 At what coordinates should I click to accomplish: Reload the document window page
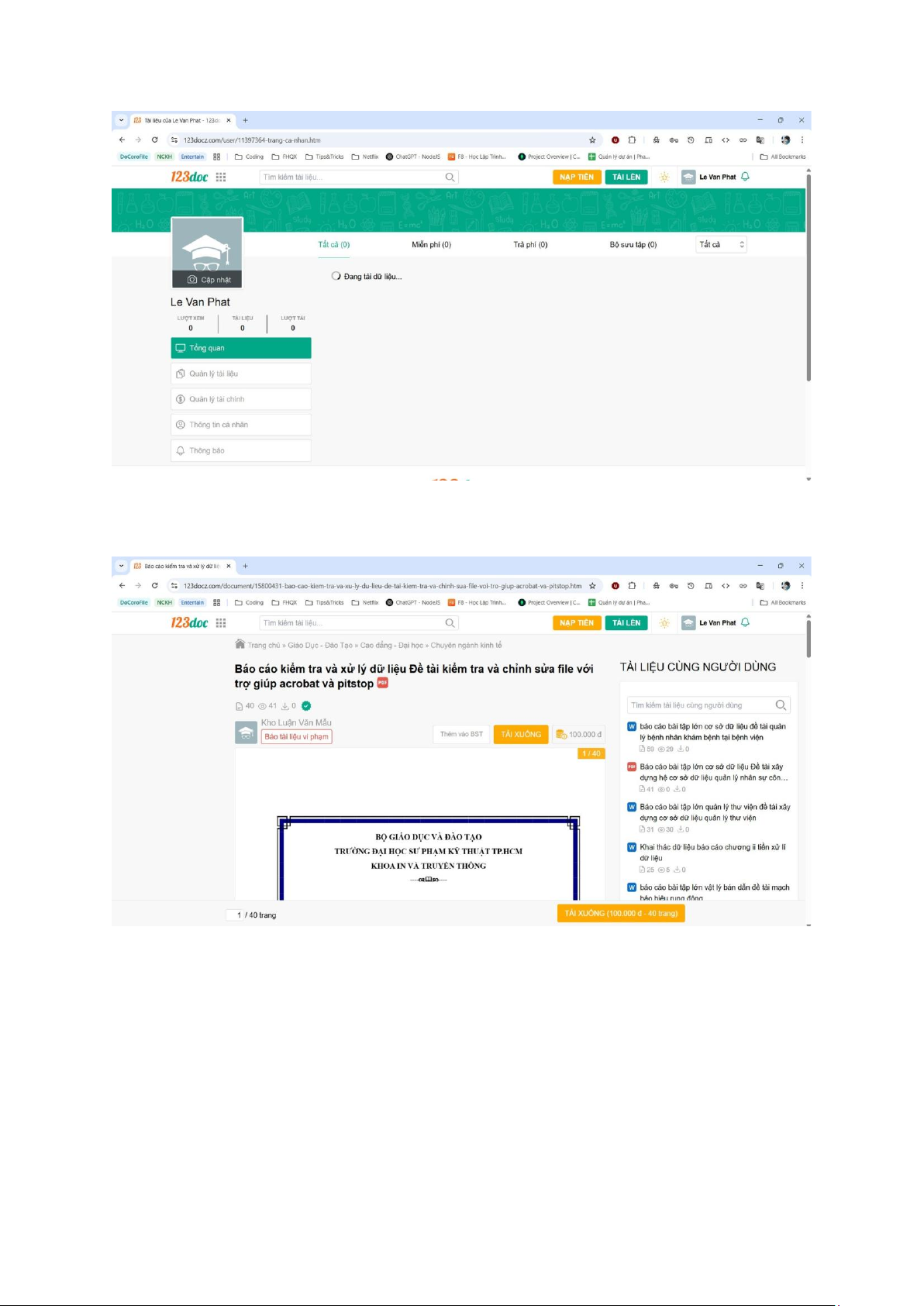tap(154, 586)
